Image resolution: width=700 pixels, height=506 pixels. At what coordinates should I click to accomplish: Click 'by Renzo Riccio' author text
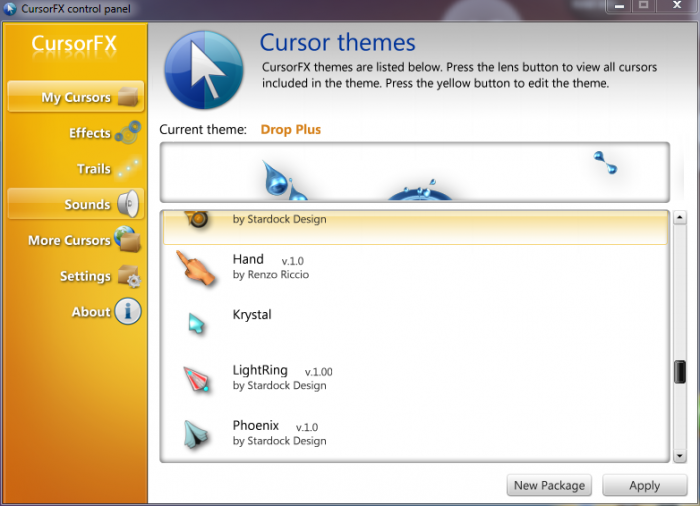click(271, 275)
